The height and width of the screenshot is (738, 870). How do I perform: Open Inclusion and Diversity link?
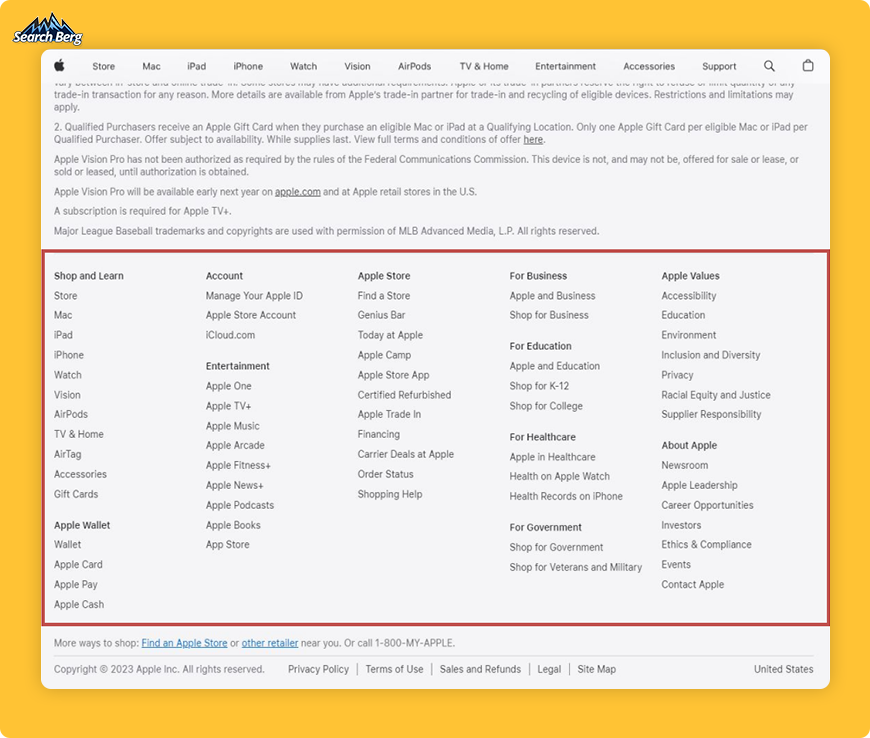click(711, 355)
